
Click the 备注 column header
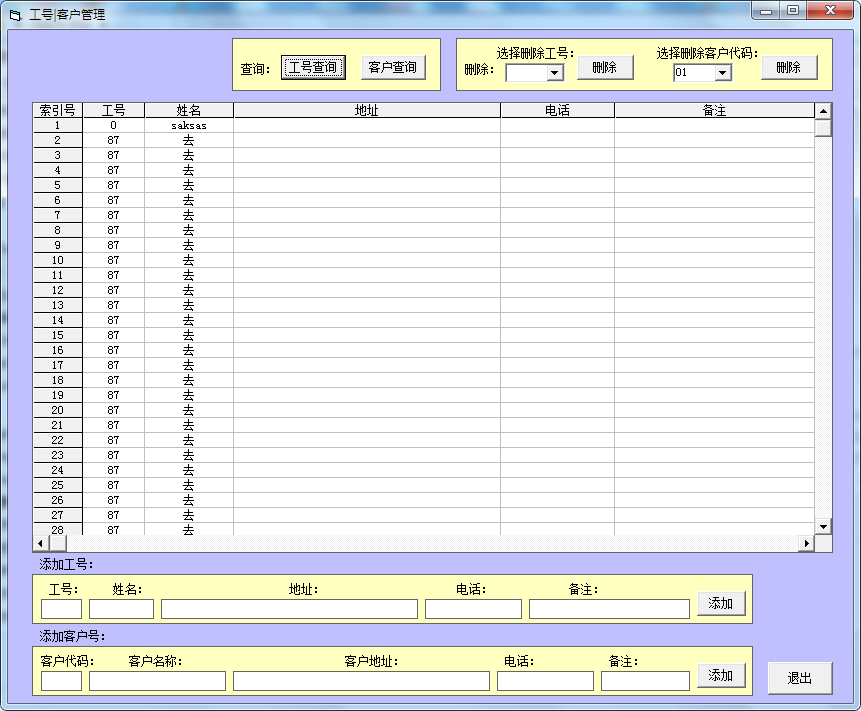coord(714,110)
